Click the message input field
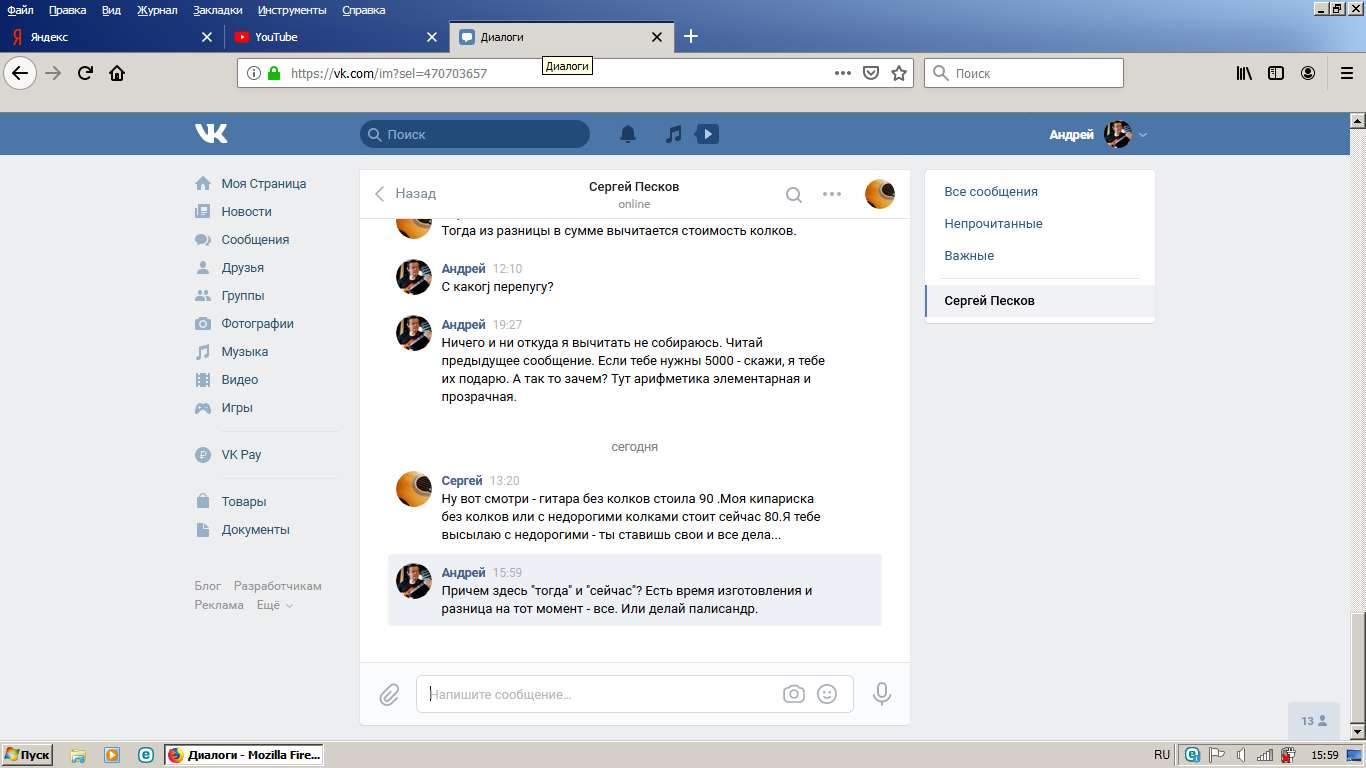1366x768 pixels. [x=600, y=694]
